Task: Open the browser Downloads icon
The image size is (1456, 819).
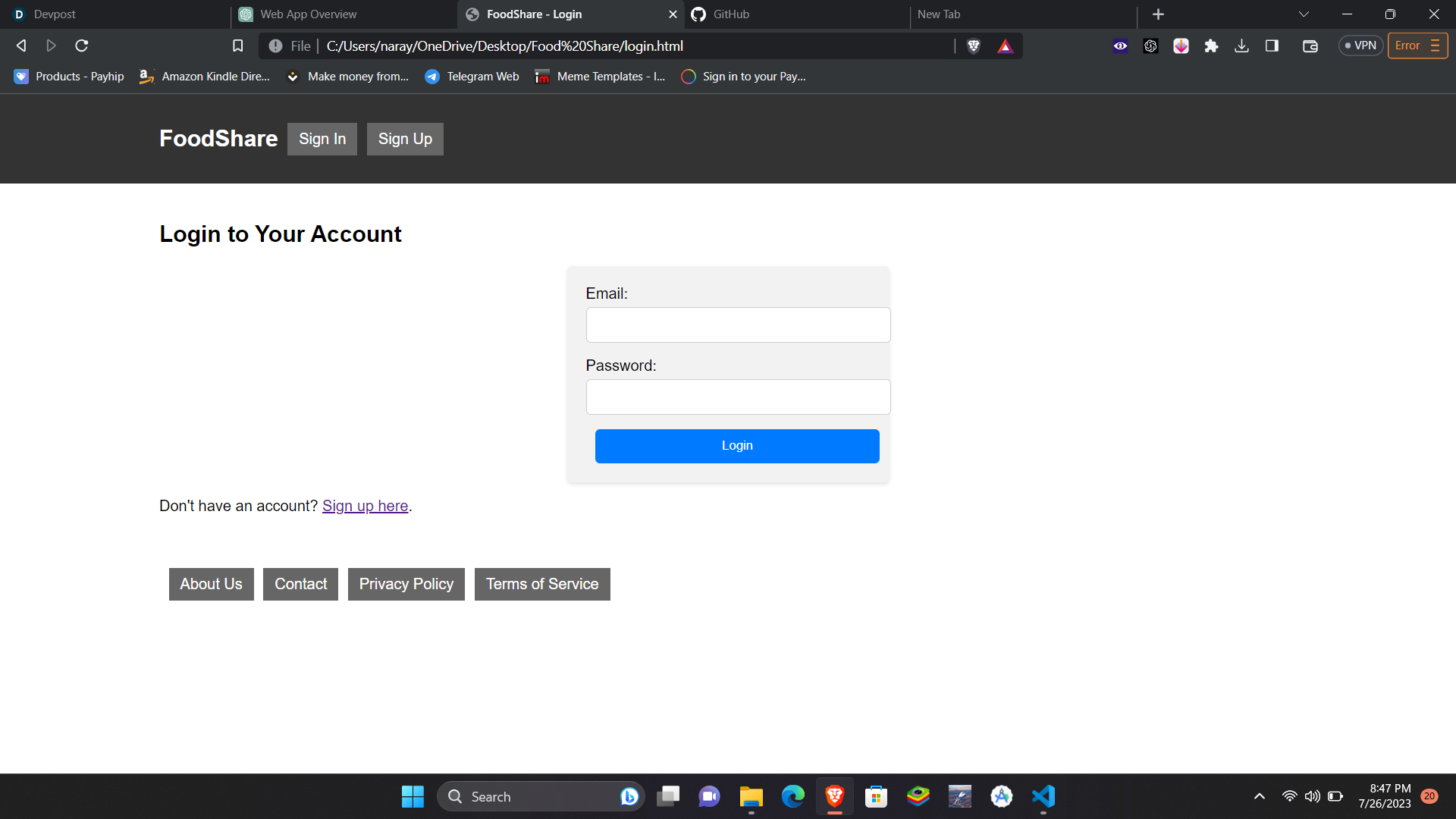Action: (x=1241, y=45)
